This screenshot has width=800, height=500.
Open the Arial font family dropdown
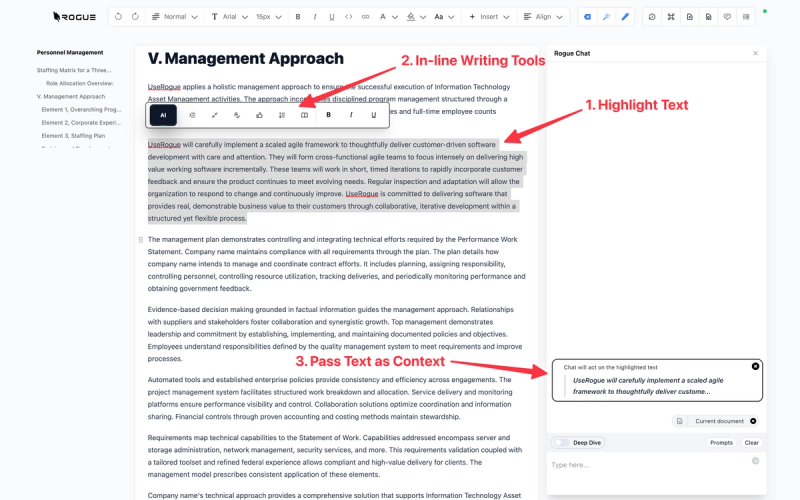(x=230, y=17)
